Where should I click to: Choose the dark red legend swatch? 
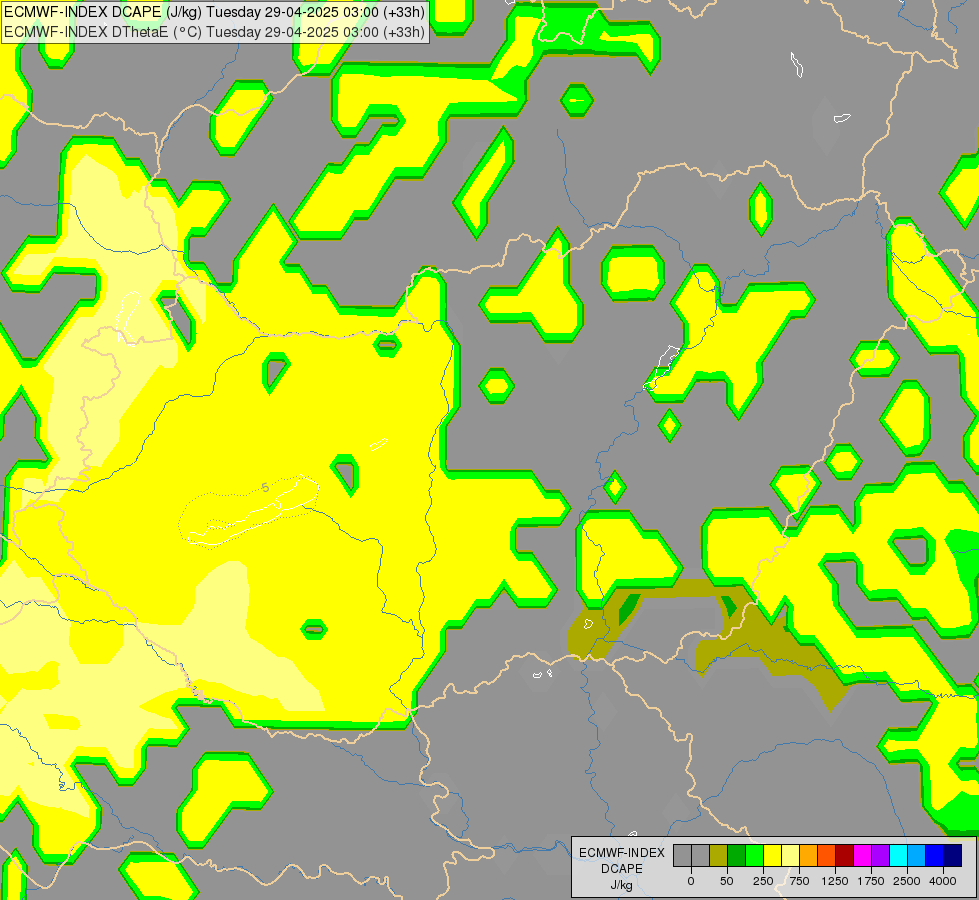point(844,855)
